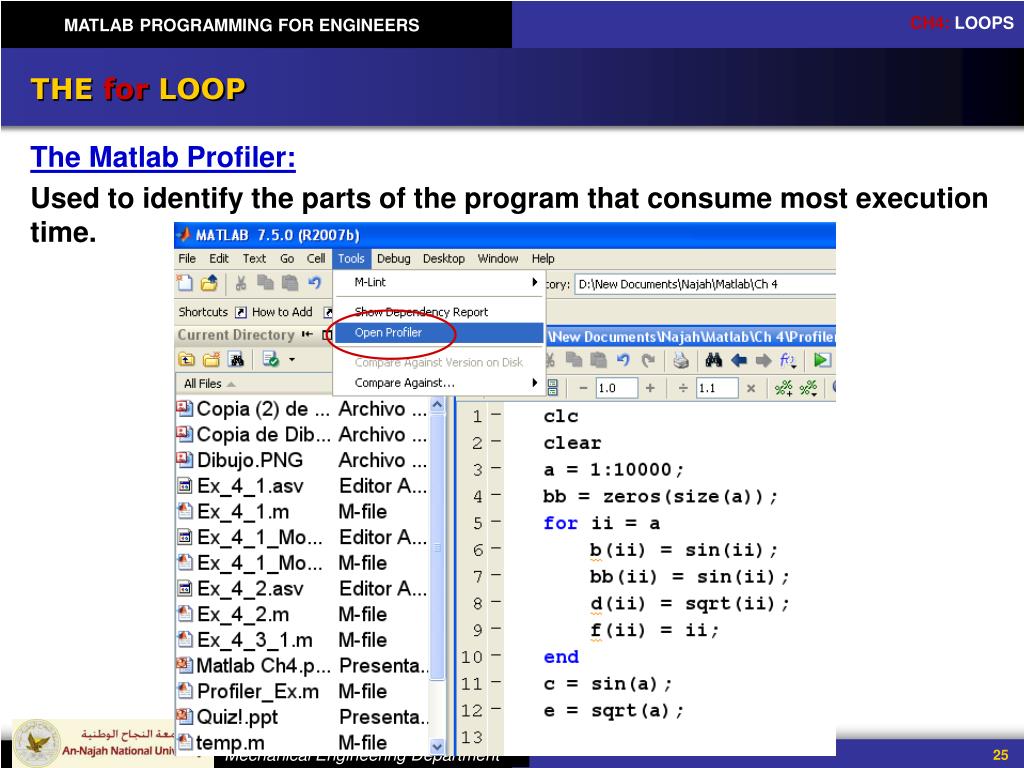Open the Window menu
The width and height of the screenshot is (1024, 768).
(498, 259)
